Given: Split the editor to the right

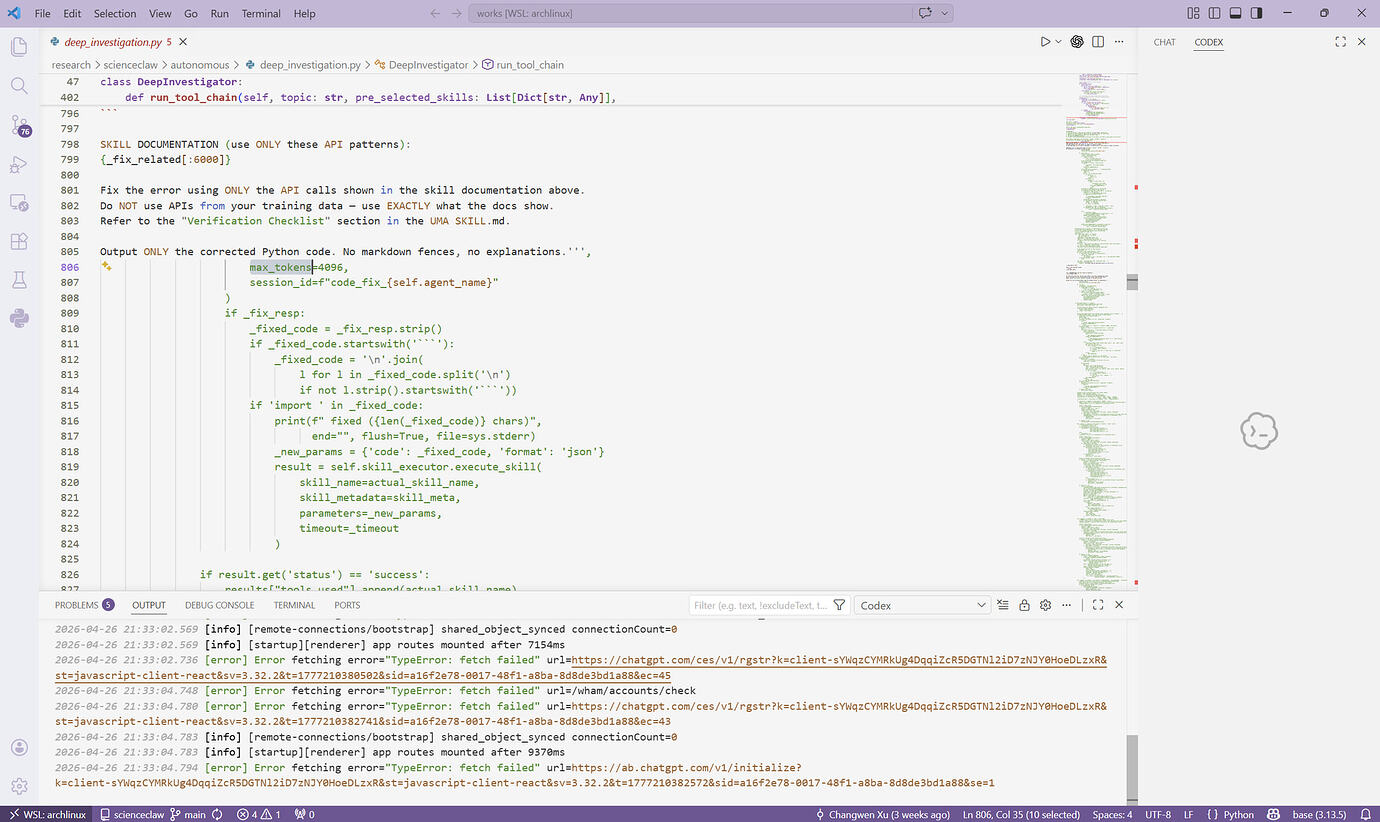Looking at the screenshot, I should [1098, 42].
